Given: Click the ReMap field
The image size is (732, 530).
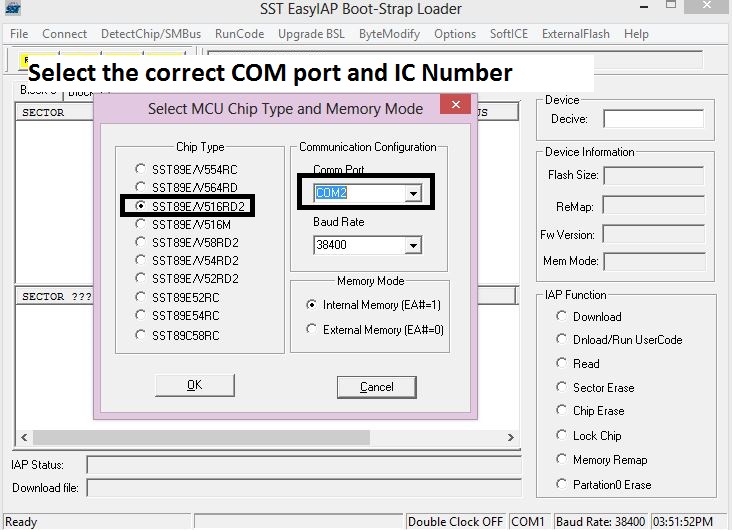Looking at the screenshot, I should tap(654, 205).
